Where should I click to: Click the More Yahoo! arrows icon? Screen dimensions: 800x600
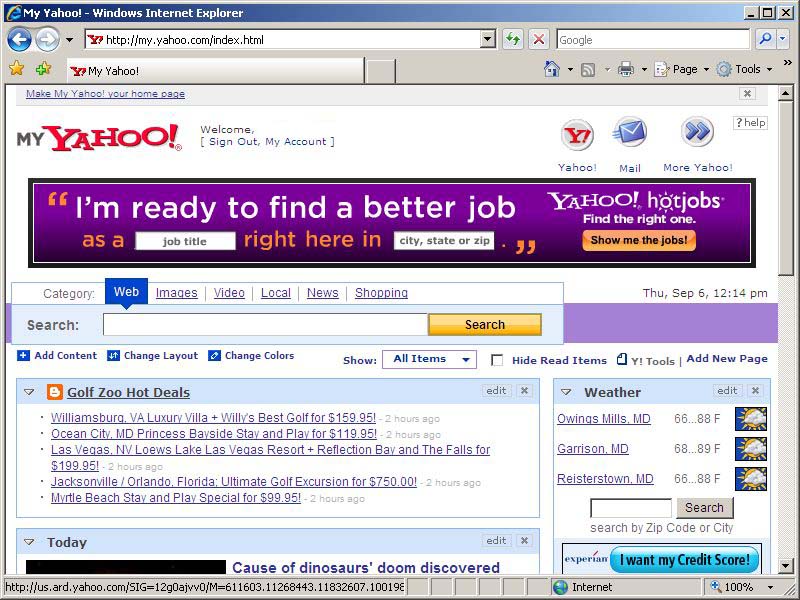[697, 132]
